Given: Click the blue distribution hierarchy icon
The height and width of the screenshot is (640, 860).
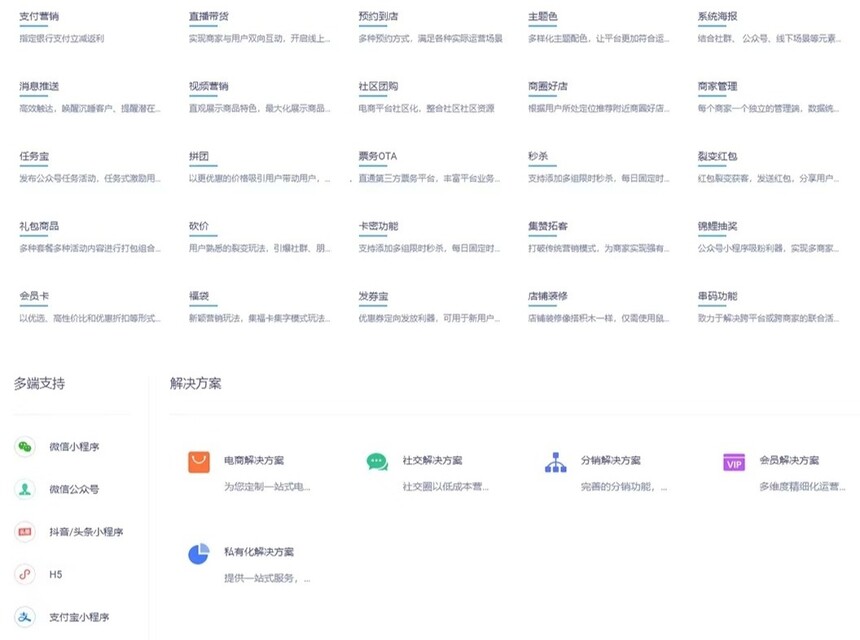Looking at the screenshot, I should pos(555,461).
